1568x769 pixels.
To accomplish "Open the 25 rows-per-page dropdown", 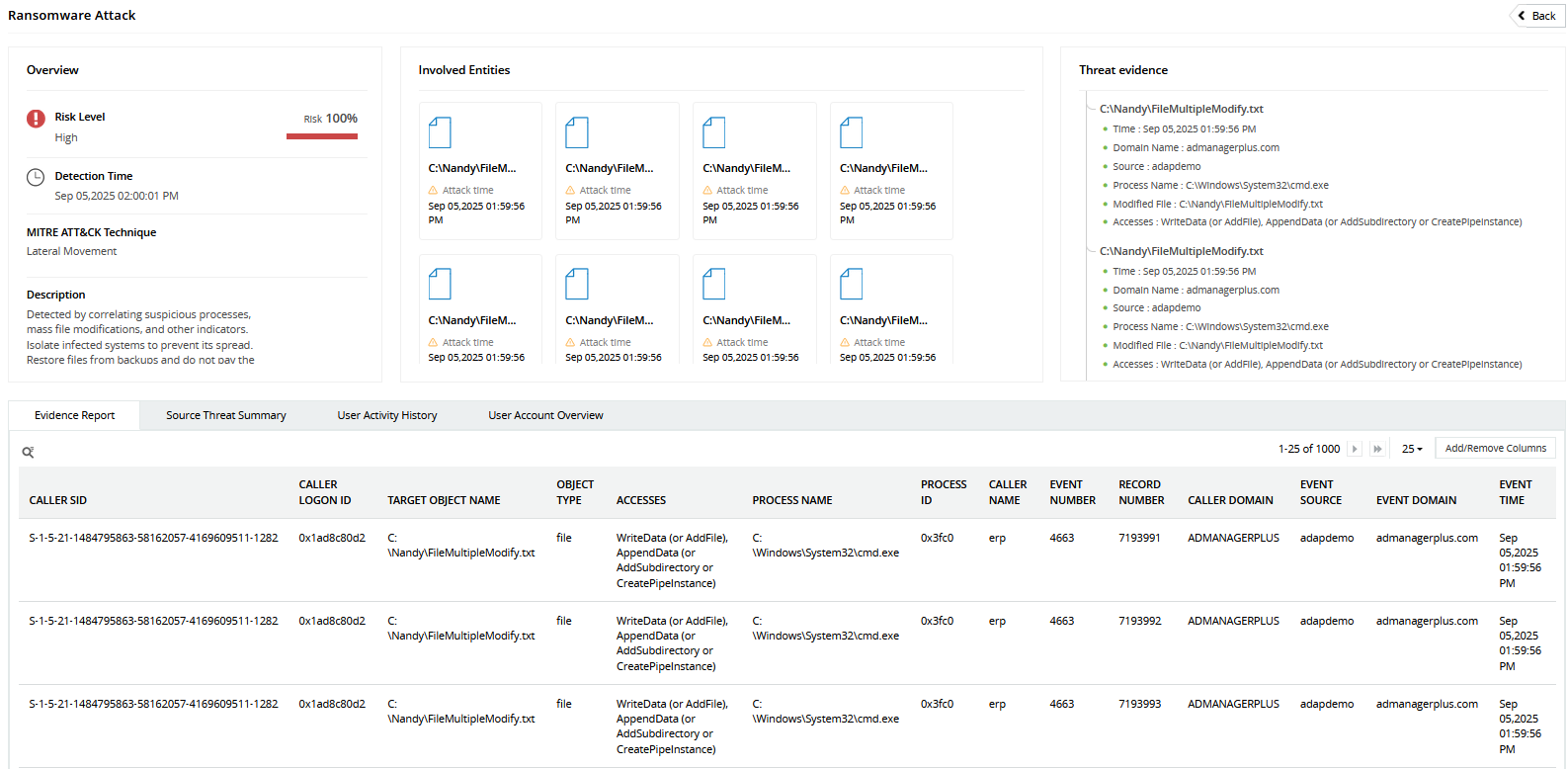I will pyautogui.click(x=1412, y=449).
